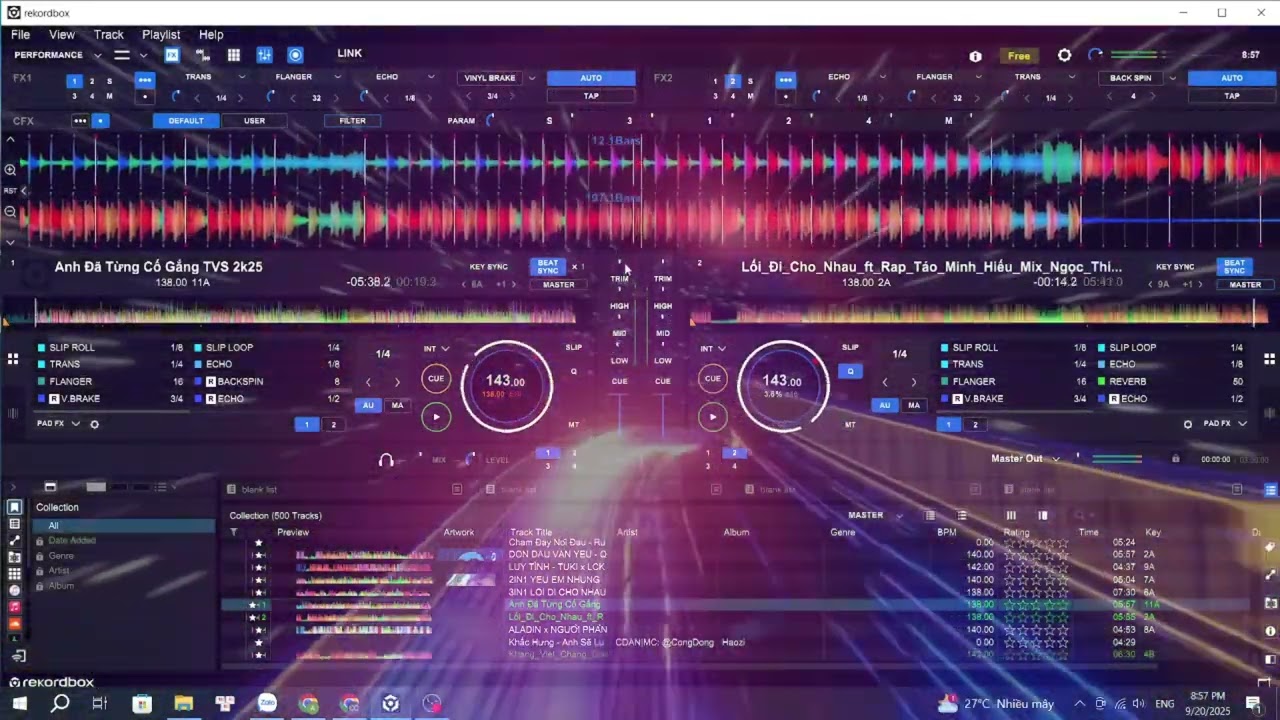Screen dimensions: 1280x720
Task: Select the SLIP ROLL pad on deck 1
Action: coord(110,348)
